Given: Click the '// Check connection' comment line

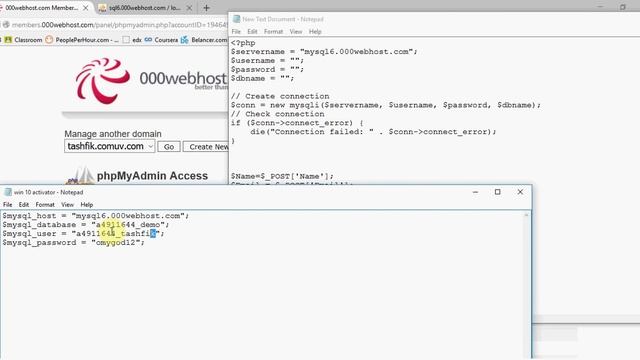Looking at the screenshot, I should point(278,114).
